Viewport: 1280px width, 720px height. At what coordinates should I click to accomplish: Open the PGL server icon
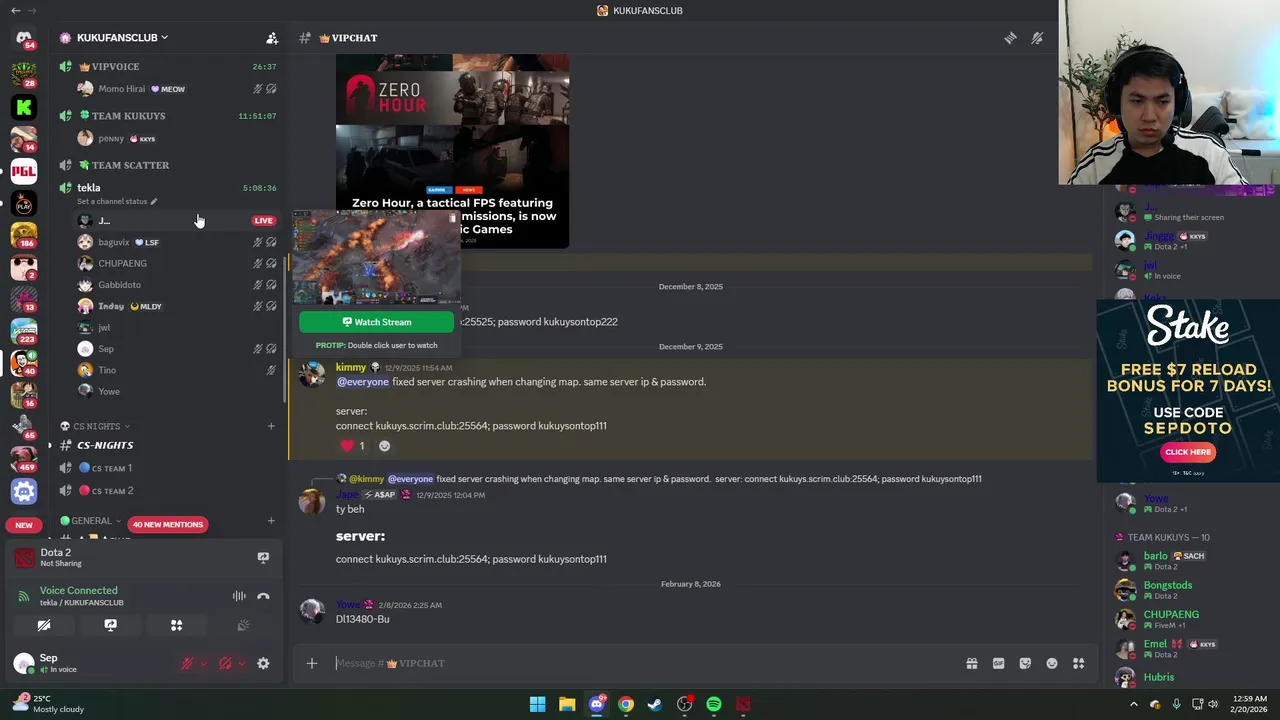click(x=24, y=171)
